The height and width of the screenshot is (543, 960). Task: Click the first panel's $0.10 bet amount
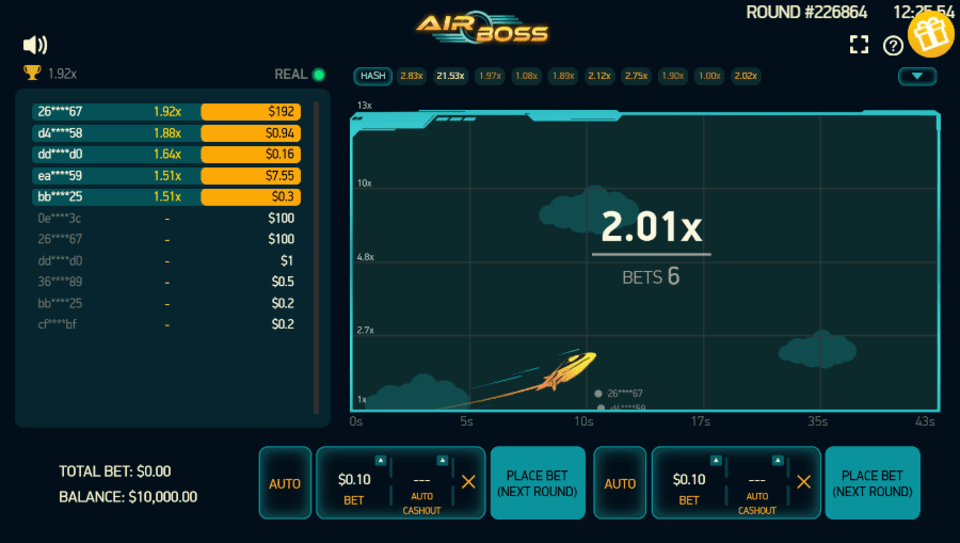[354, 480]
